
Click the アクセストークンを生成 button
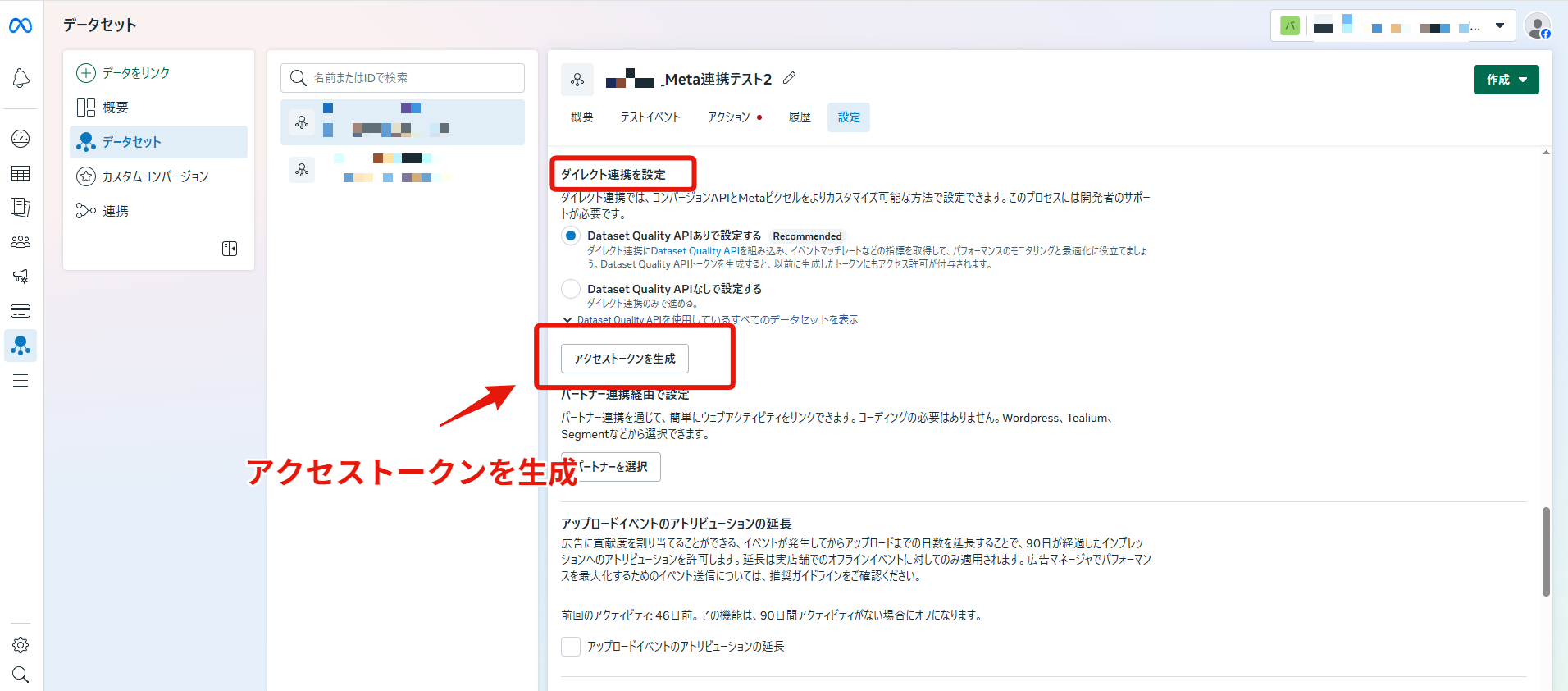(625, 359)
